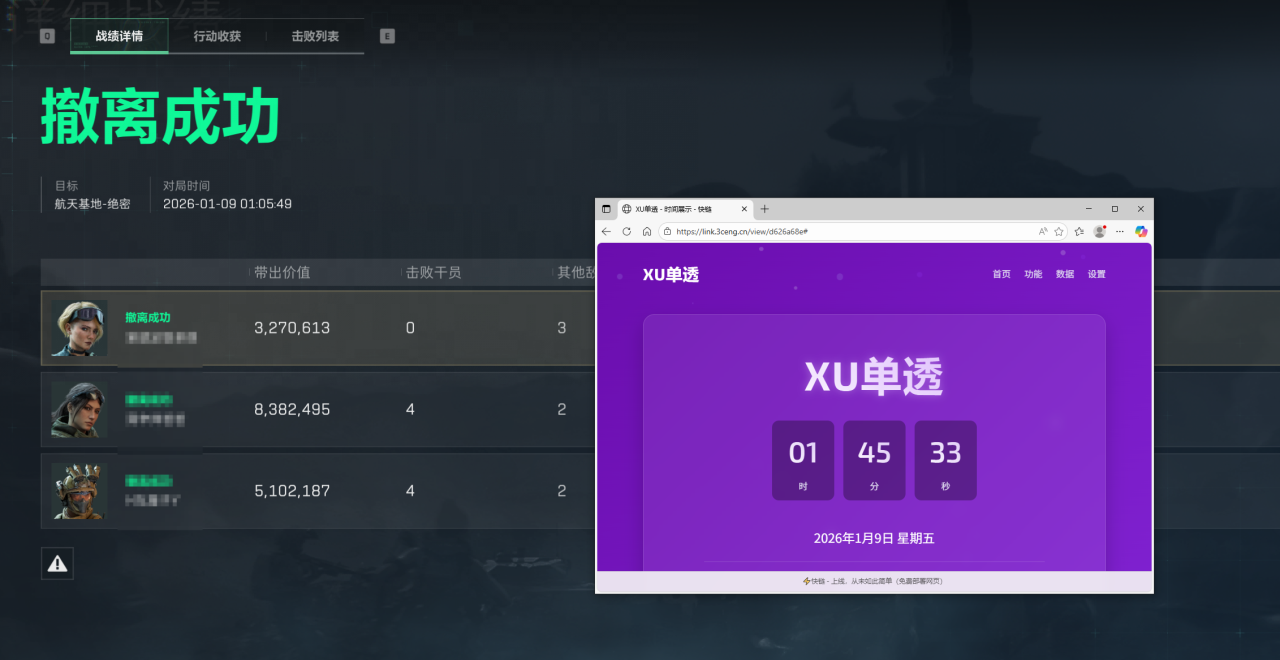Click the browser profile avatar icon

point(1099,231)
